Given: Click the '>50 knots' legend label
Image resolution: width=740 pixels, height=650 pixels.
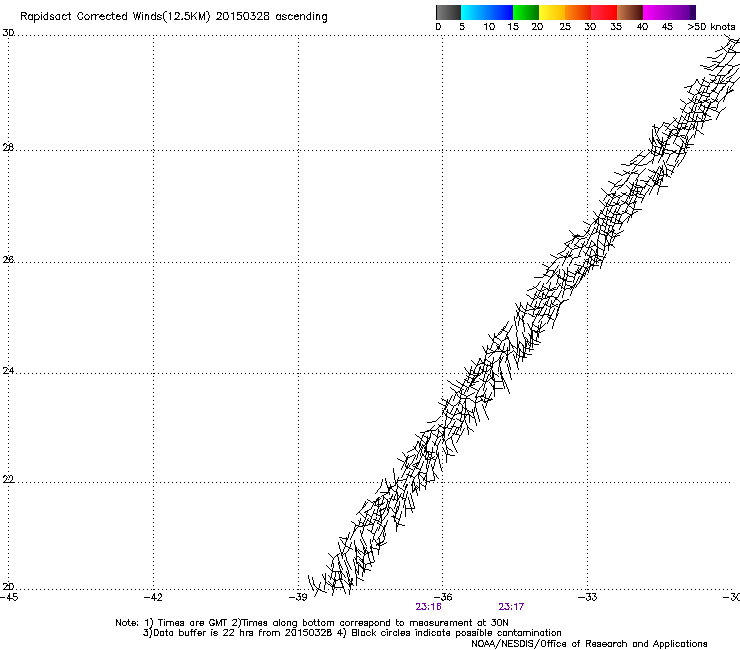Looking at the screenshot, I should 711,27.
